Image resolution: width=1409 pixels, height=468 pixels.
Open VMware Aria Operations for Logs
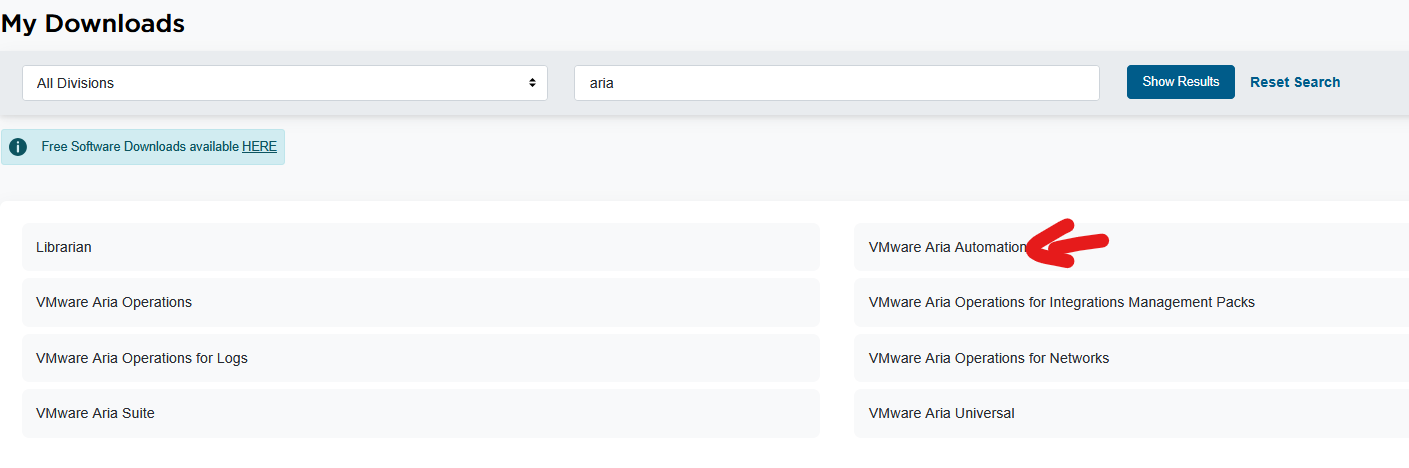coord(421,358)
